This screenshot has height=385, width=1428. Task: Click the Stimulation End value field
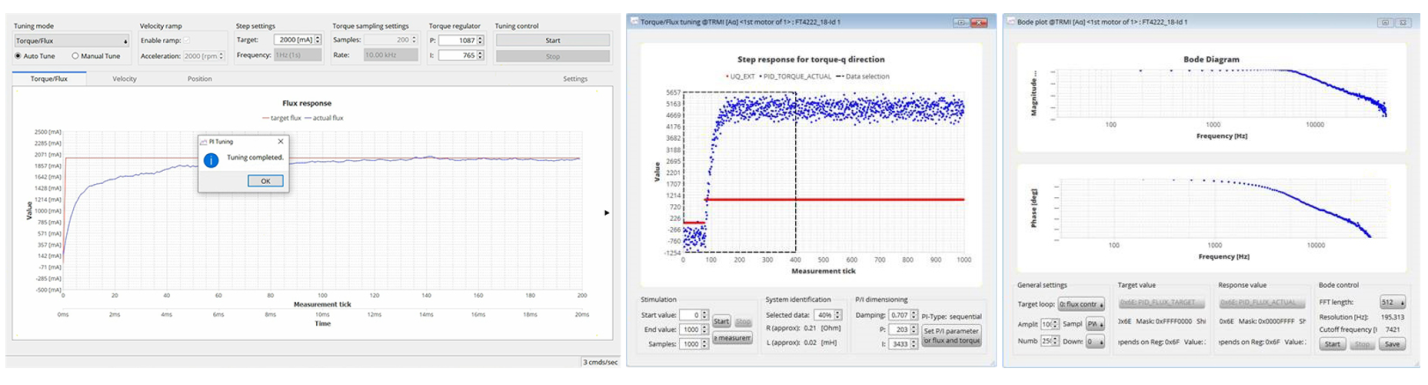point(694,329)
